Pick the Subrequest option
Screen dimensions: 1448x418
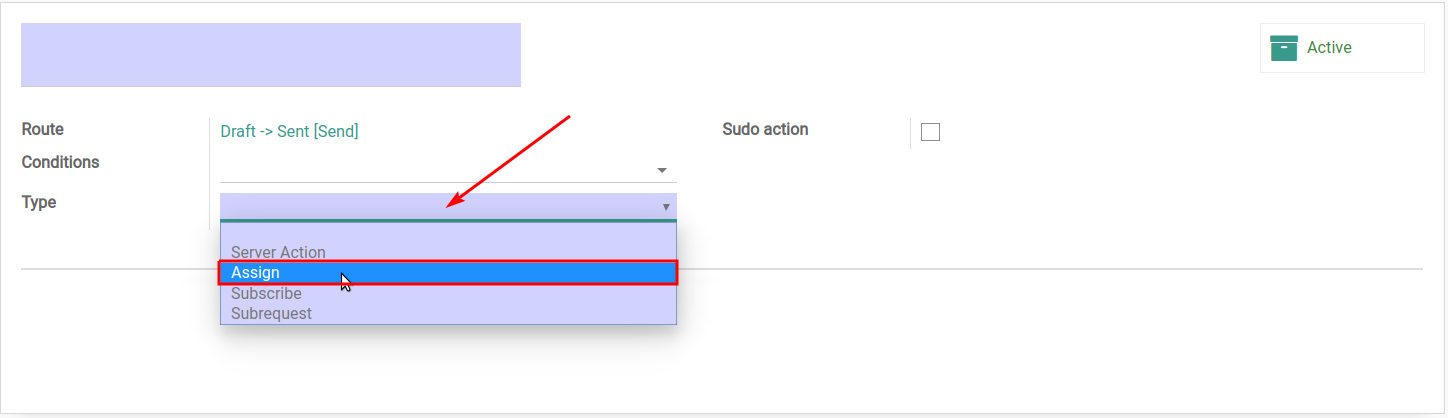(x=271, y=313)
